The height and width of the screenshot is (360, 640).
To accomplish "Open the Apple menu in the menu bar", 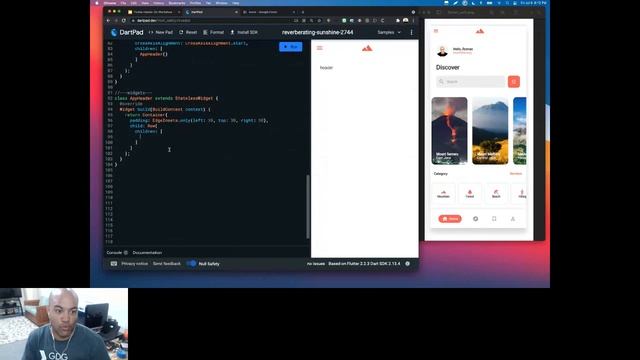I will [x=97, y=3].
